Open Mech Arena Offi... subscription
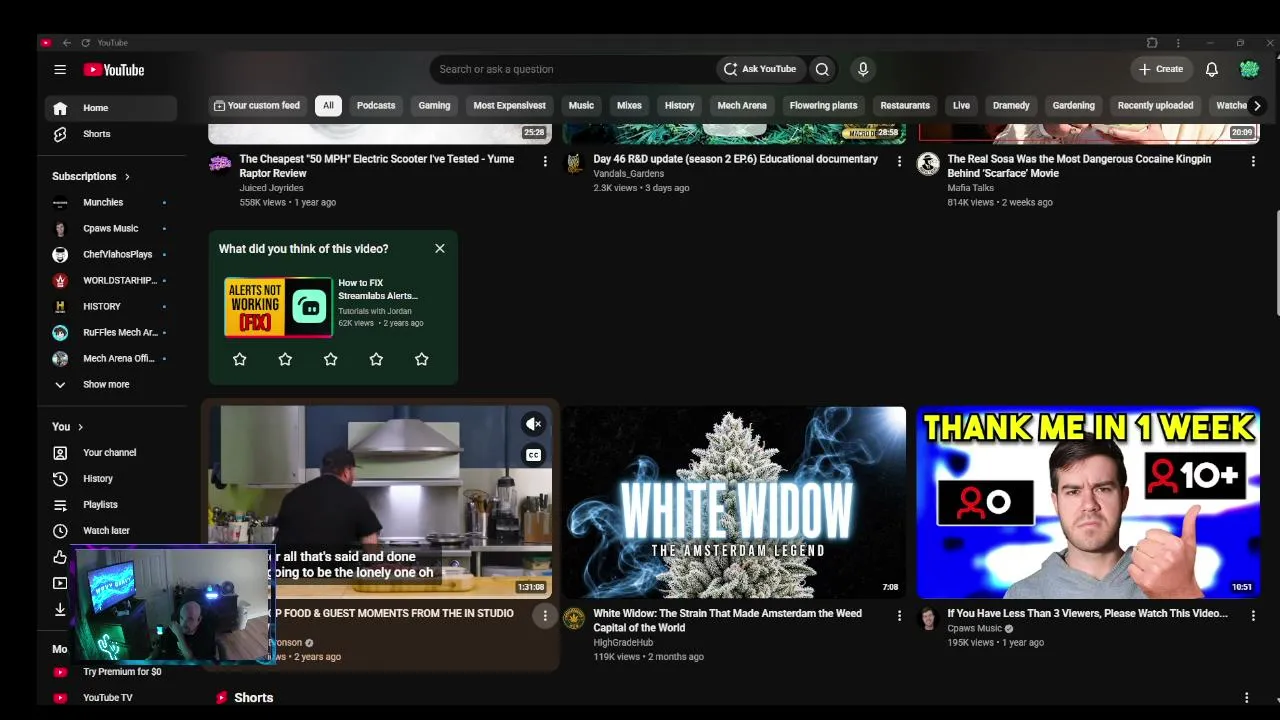Viewport: 1280px width, 720px height. (x=111, y=358)
